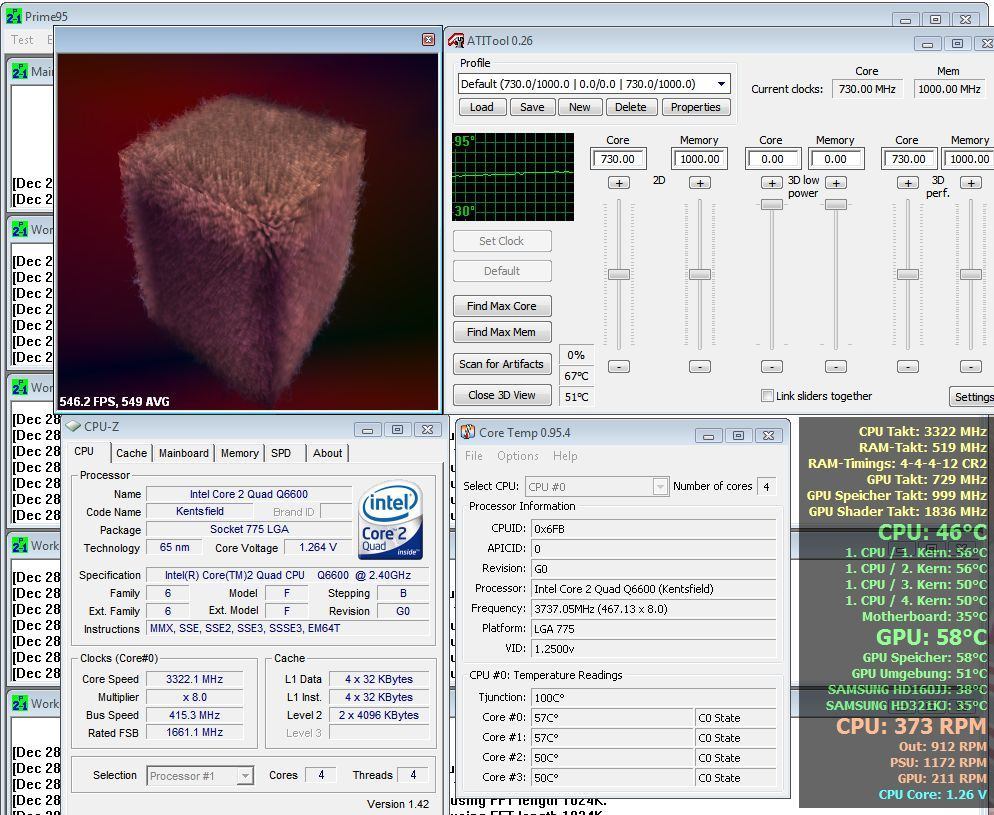Click the Find Max Mem button
Image resolution: width=994 pixels, height=815 pixels.
[x=501, y=332]
